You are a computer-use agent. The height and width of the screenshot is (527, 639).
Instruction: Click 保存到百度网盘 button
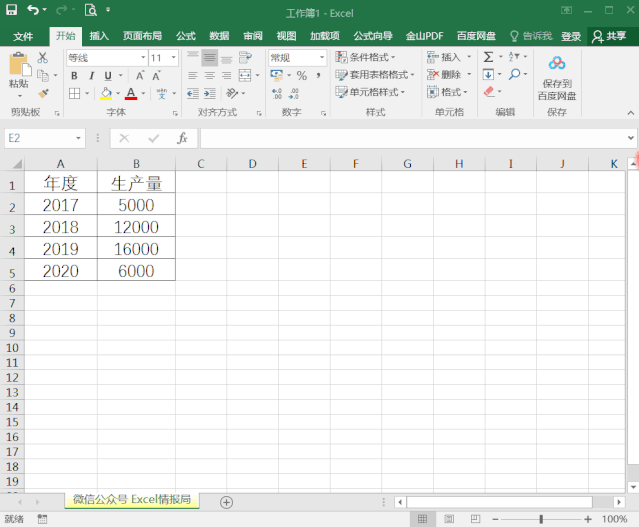point(557,78)
